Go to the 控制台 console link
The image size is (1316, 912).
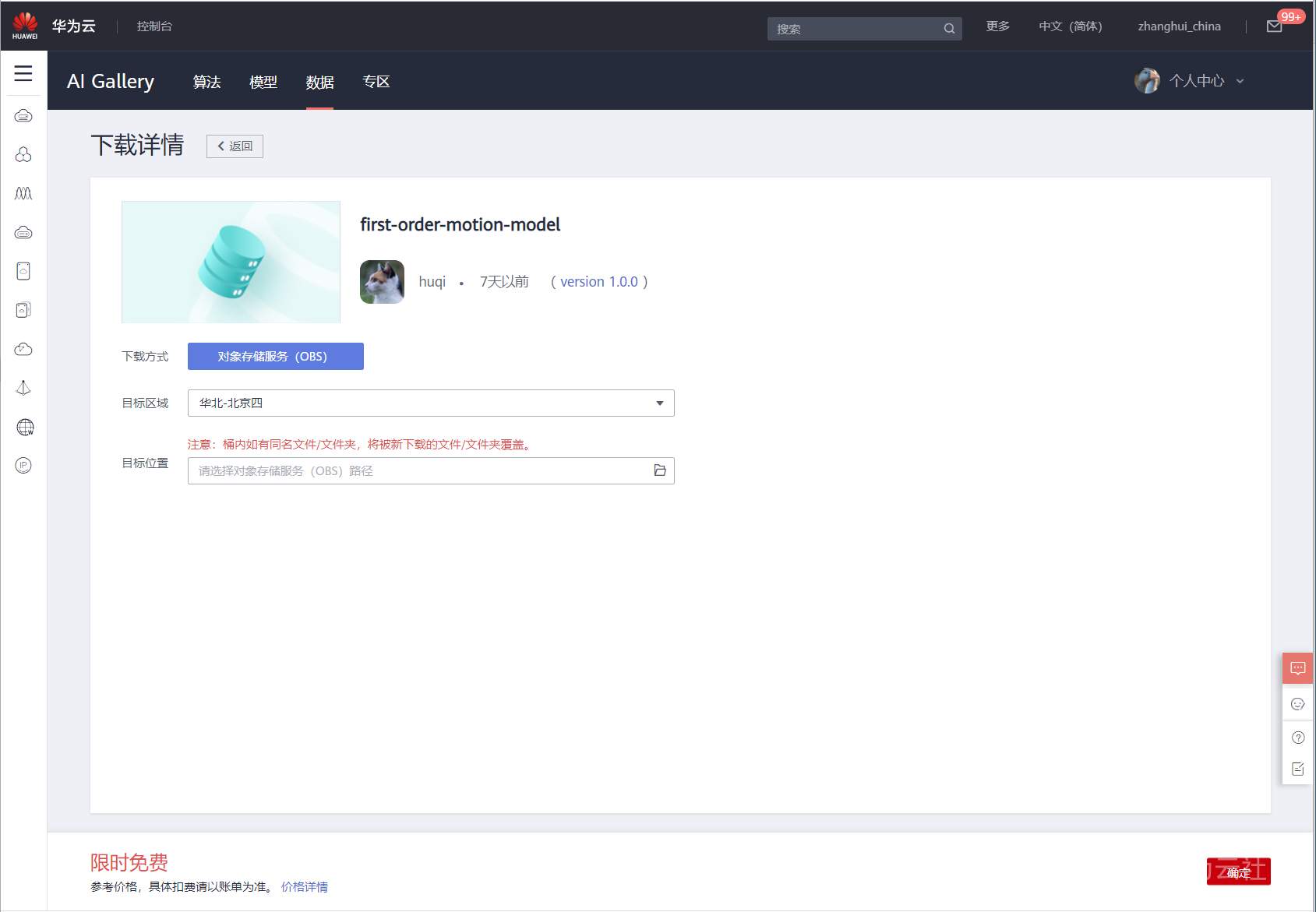pos(154,26)
